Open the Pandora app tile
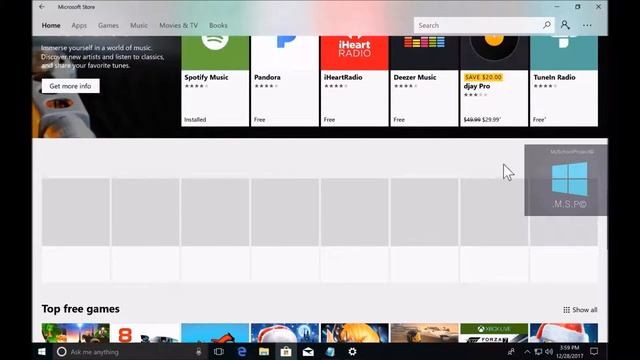 tap(285, 81)
